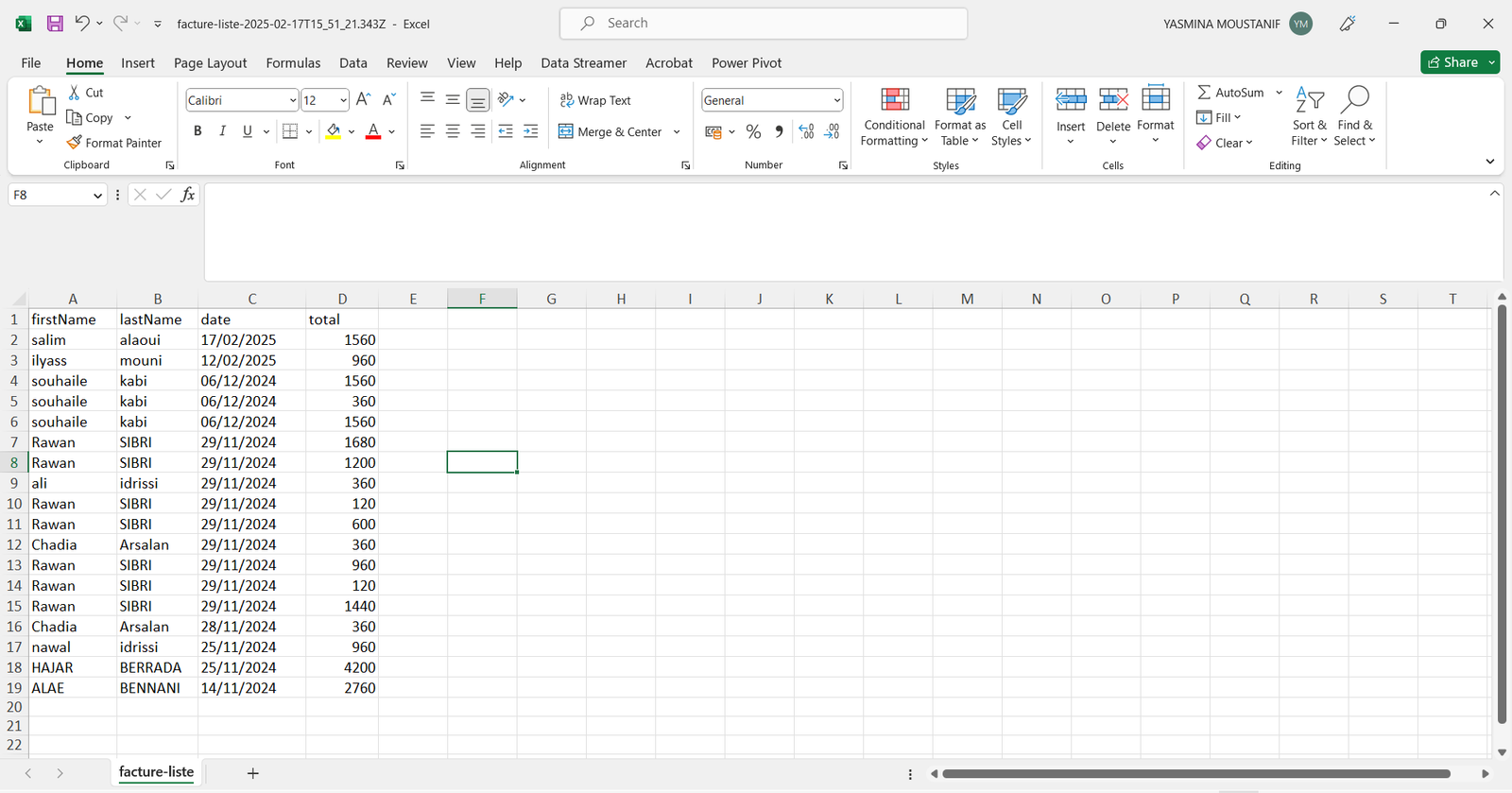
Task: Click the Save icon in title bar
Action: tap(55, 24)
